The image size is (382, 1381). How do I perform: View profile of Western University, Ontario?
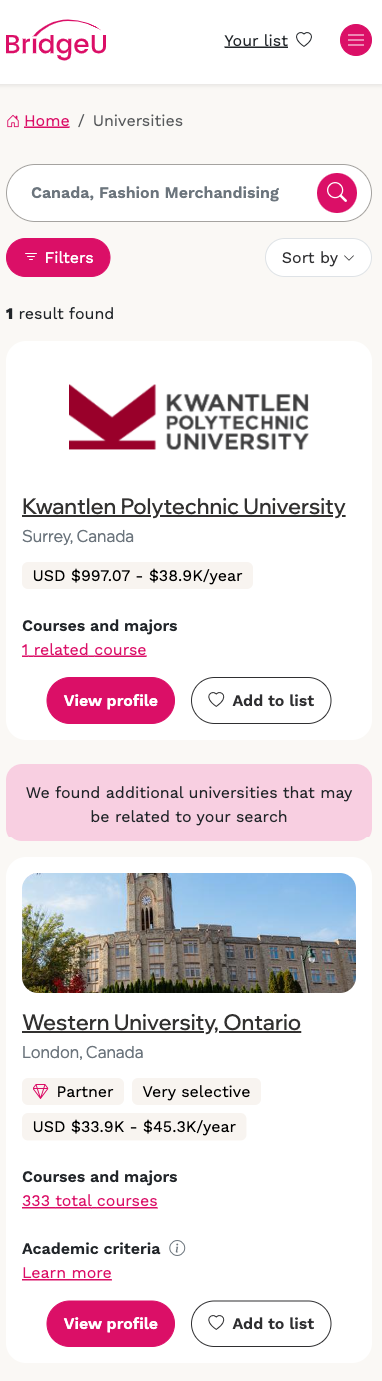(111, 1324)
